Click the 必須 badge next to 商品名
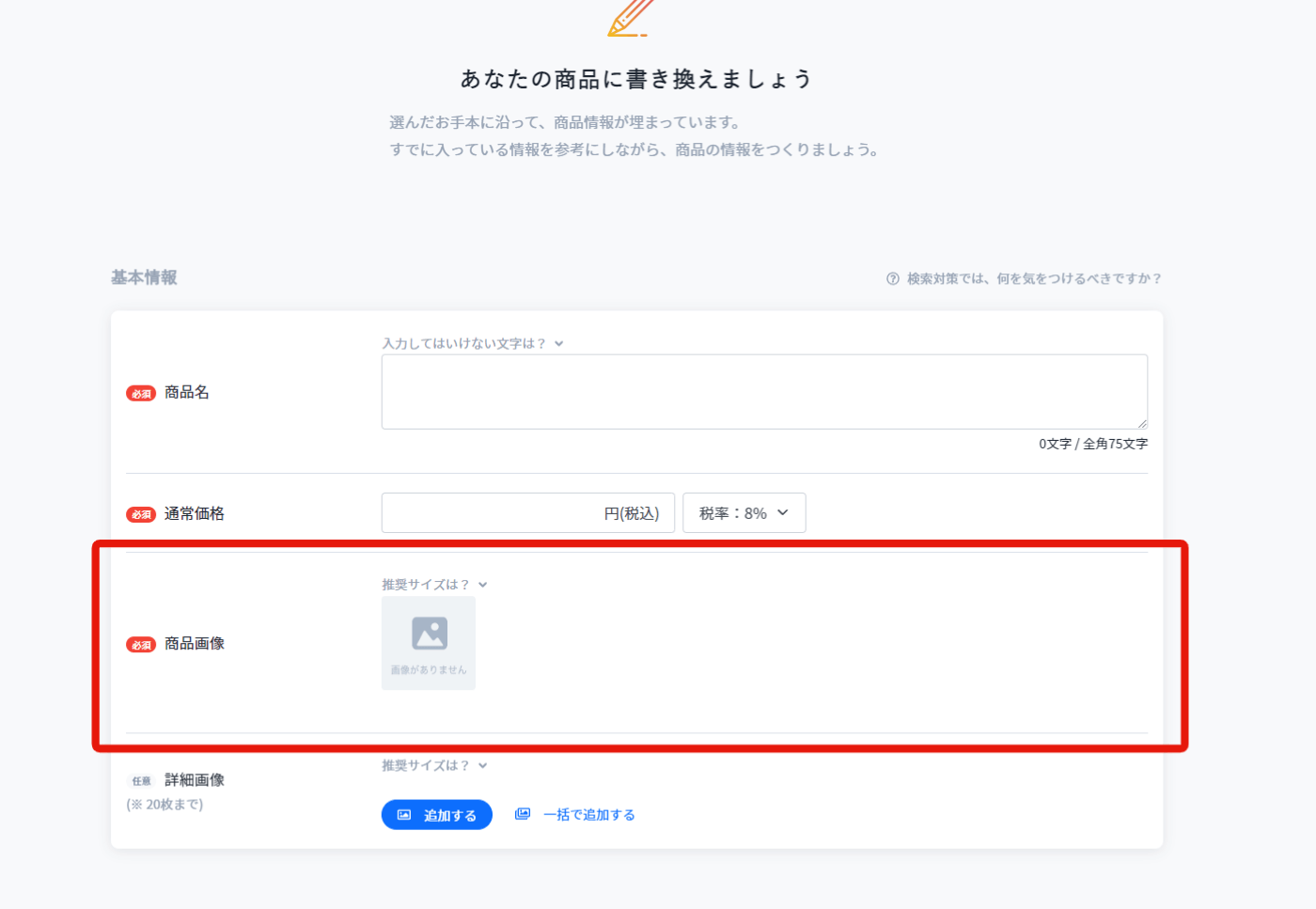This screenshot has width=1316, height=909. point(141,394)
